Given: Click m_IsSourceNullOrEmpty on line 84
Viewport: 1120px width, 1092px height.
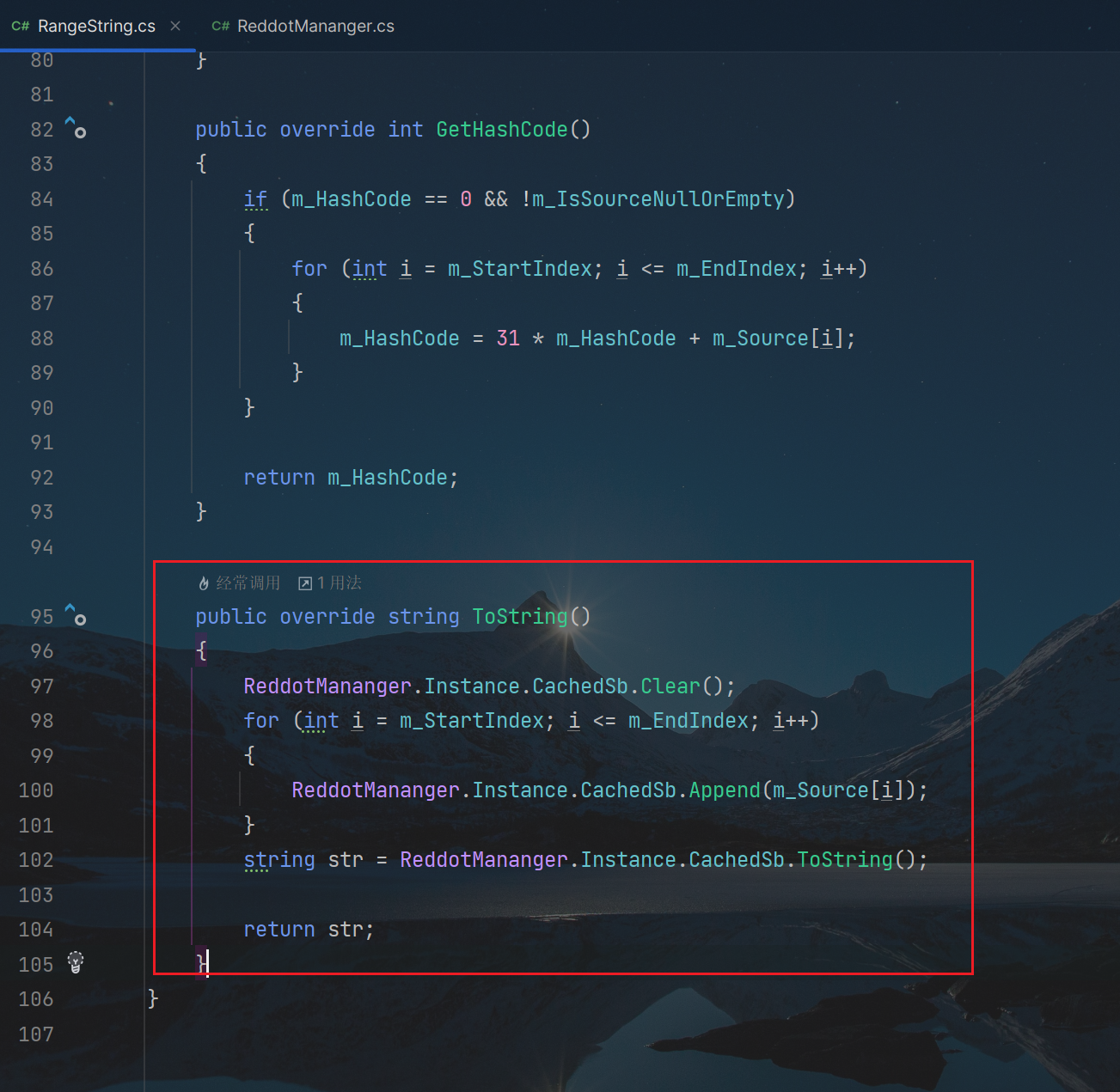Looking at the screenshot, I should tap(658, 199).
